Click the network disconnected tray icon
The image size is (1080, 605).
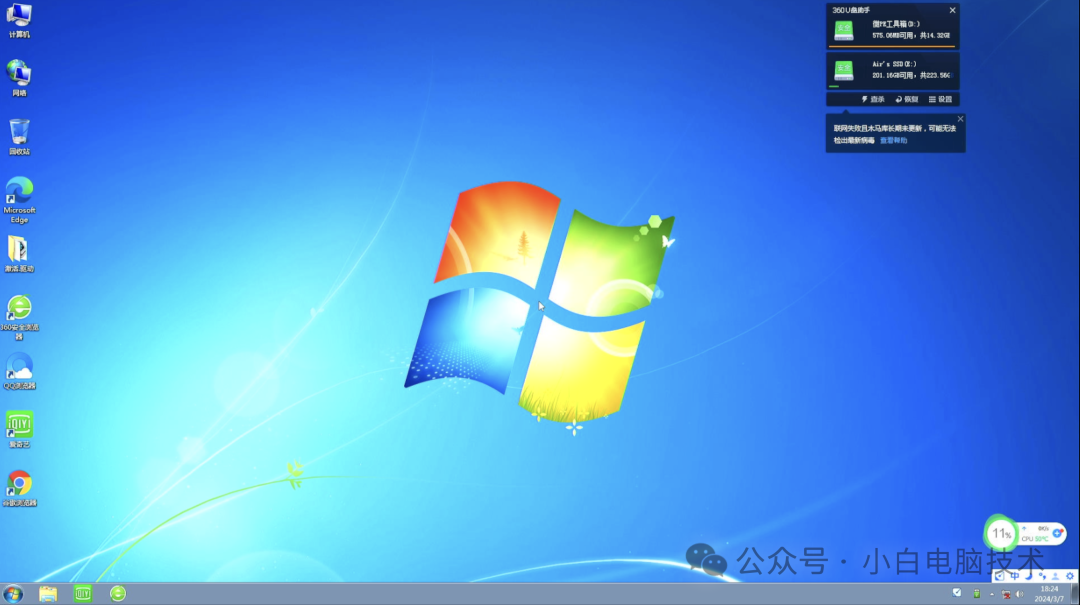[1006, 594]
